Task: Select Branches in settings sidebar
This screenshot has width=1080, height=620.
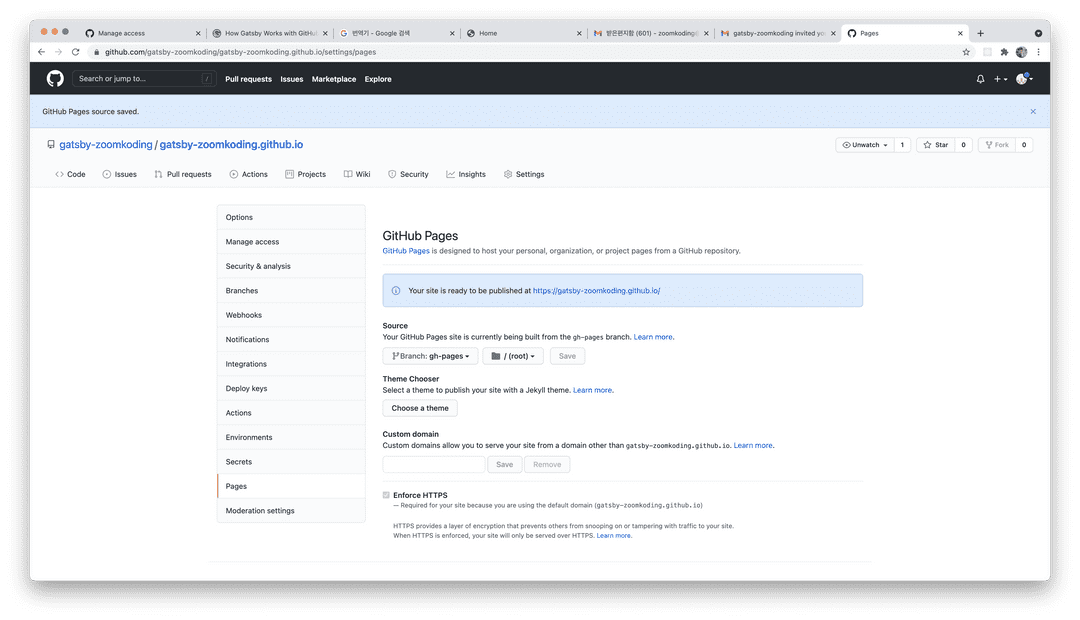Action: point(291,291)
